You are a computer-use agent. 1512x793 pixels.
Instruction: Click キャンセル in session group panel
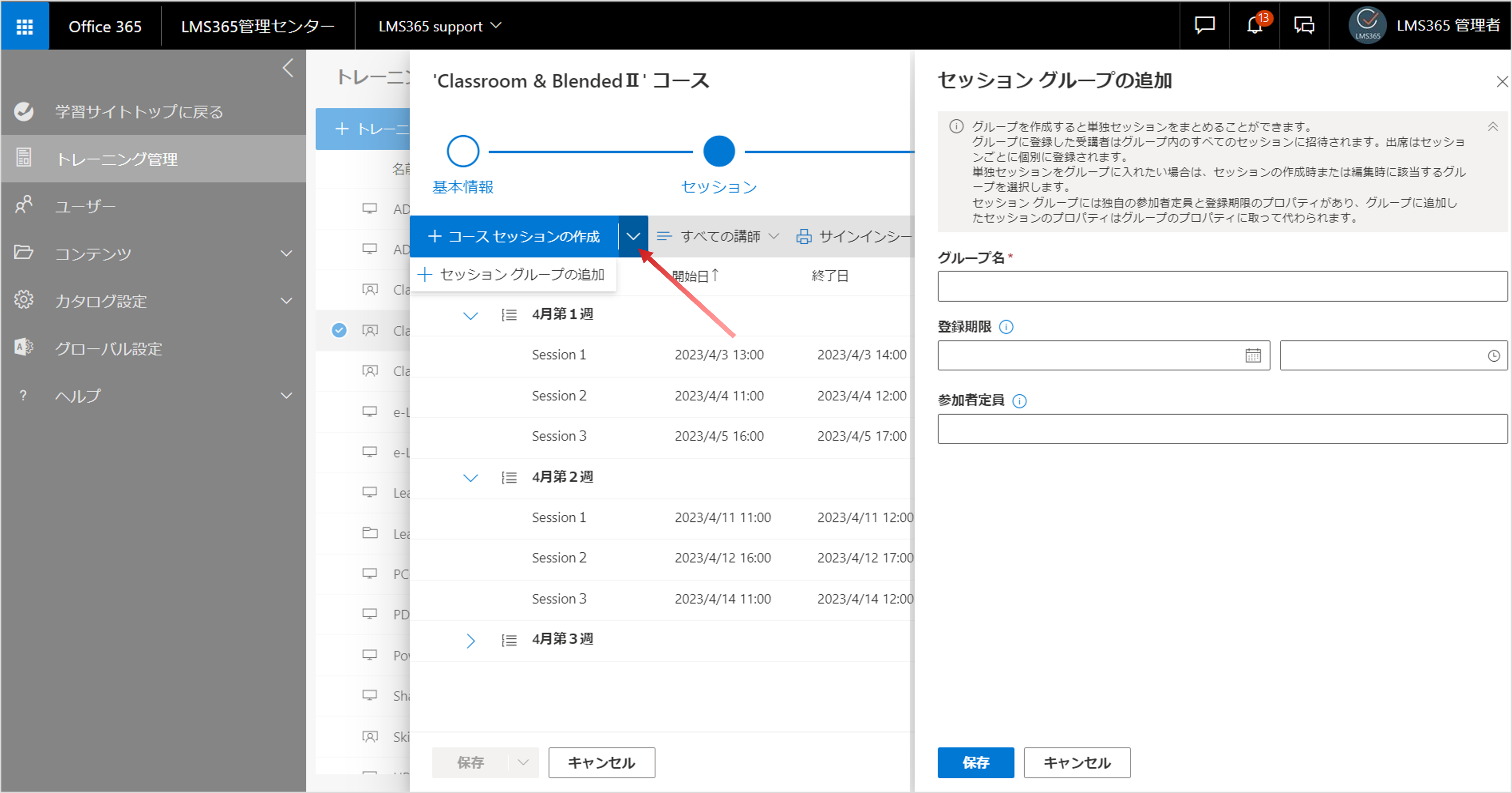[1077, 762]
